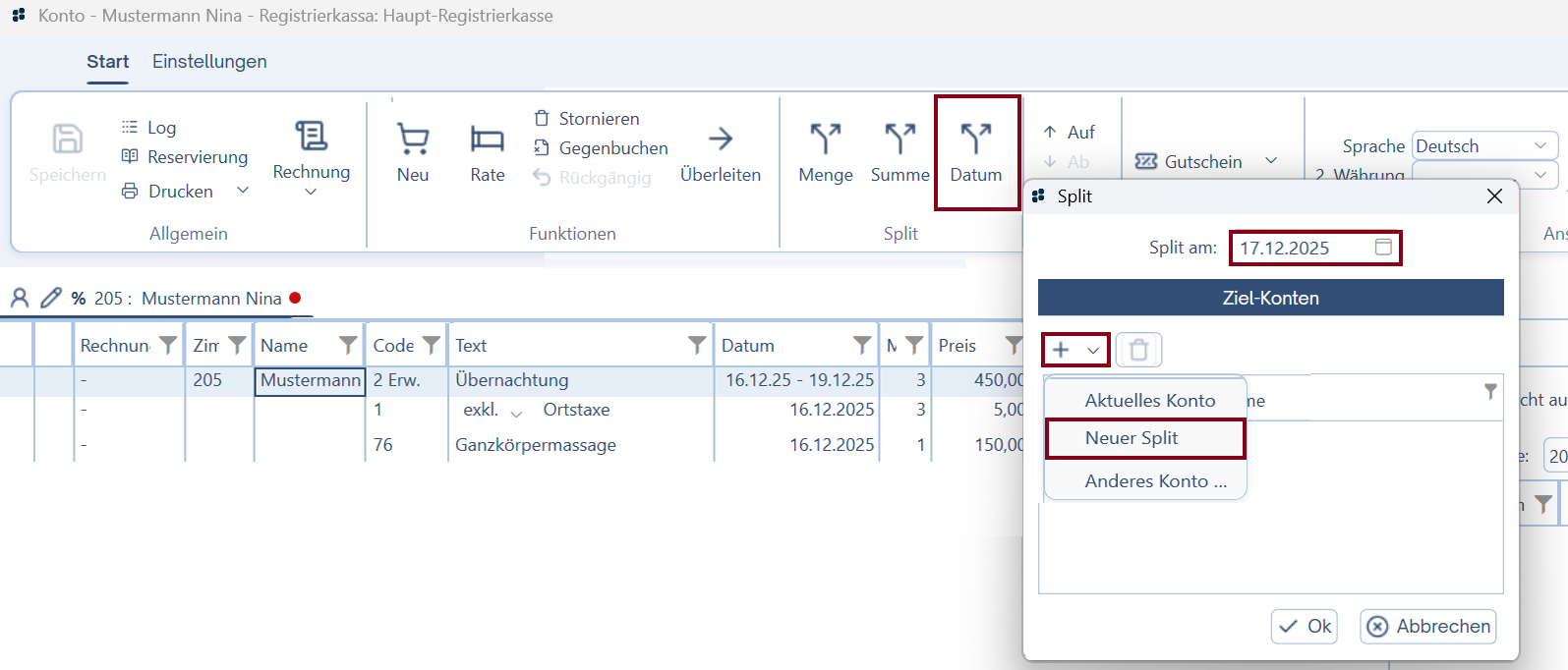Confirm the split with Ok
Screen dimensions: 1568x670
[x=1305, y=626]
